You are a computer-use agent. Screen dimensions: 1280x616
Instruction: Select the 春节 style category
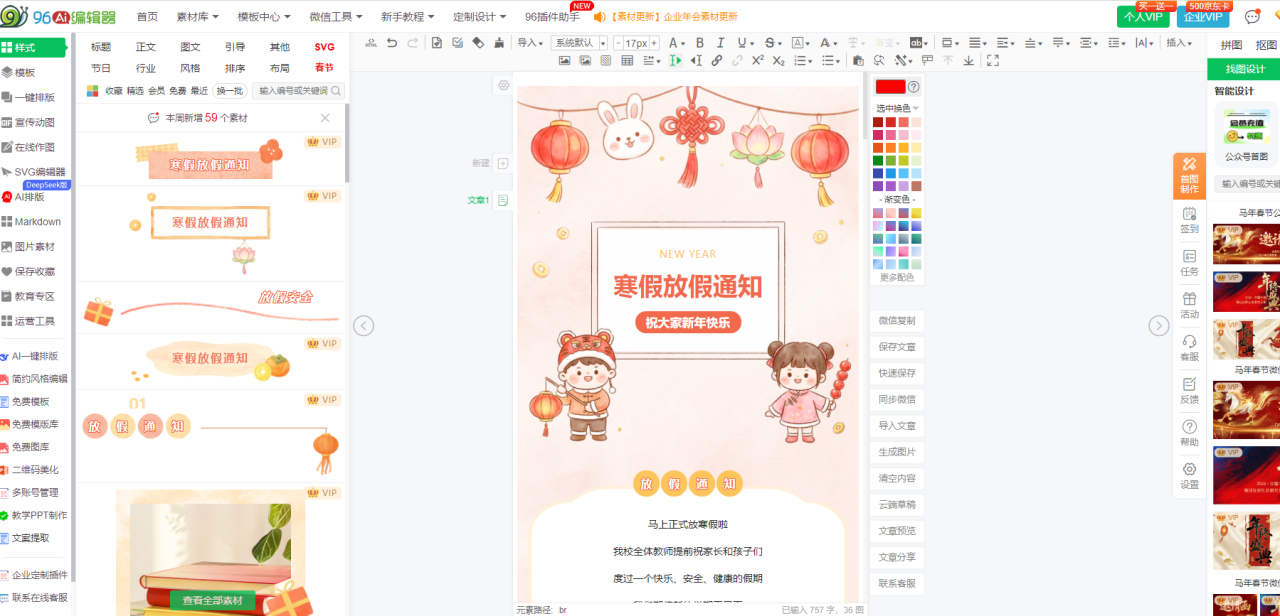click(324, 68)
